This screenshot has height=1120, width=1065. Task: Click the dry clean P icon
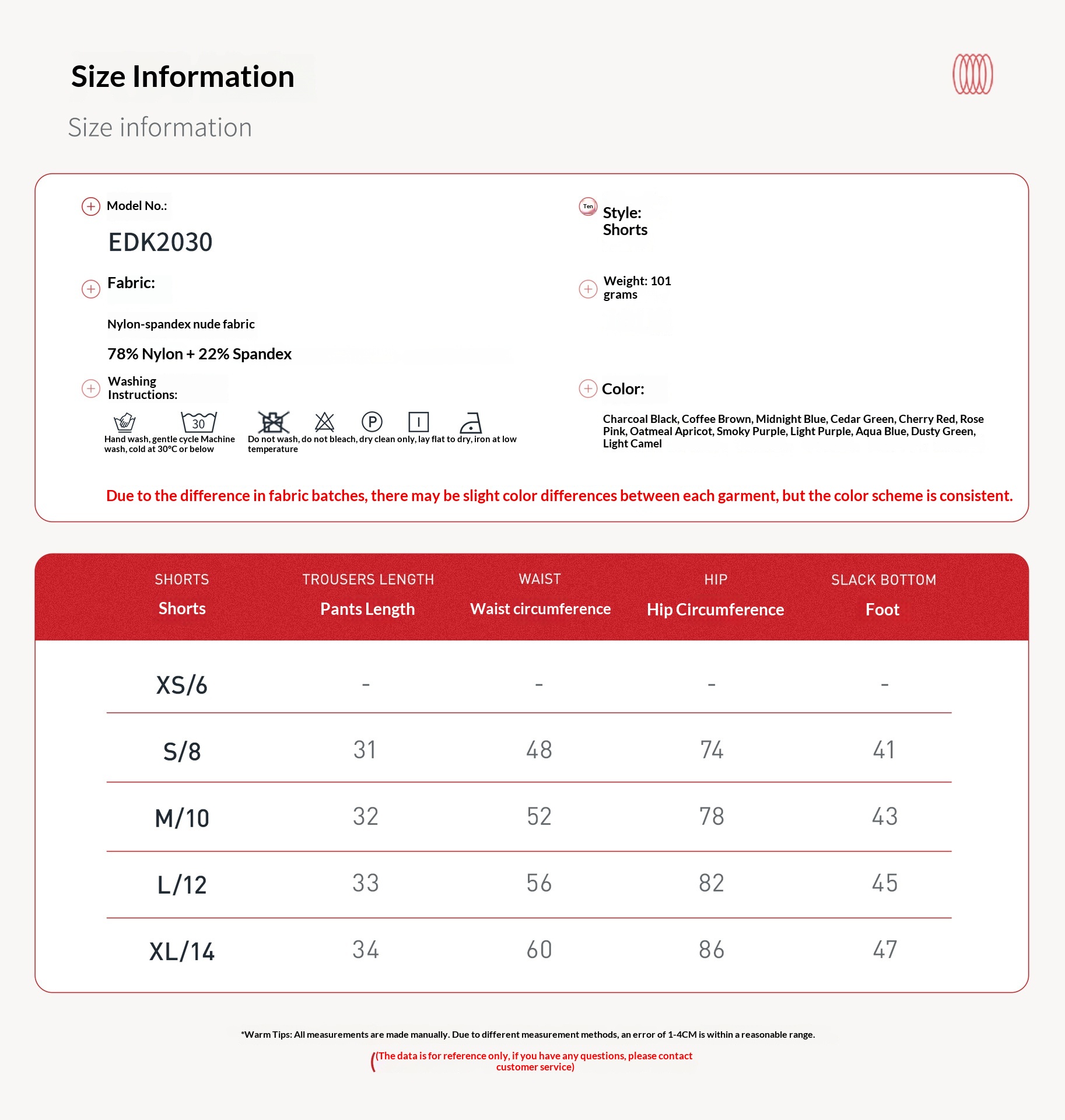click(372, 421)
